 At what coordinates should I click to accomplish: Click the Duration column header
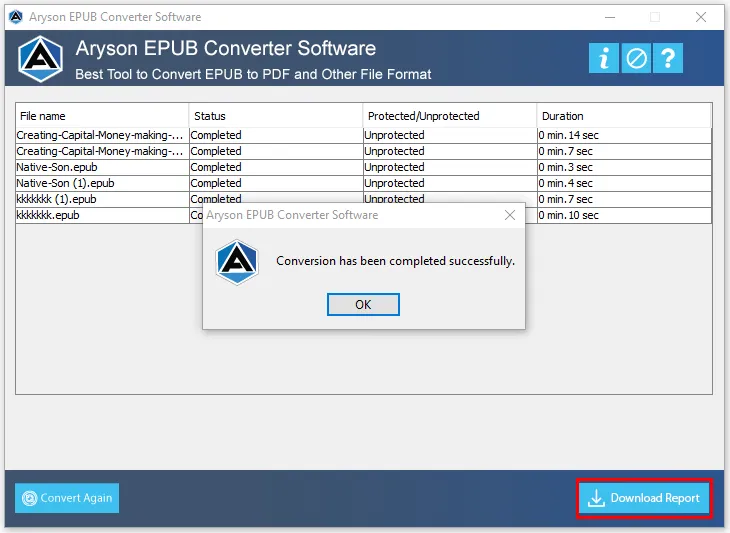coord(624,115)
